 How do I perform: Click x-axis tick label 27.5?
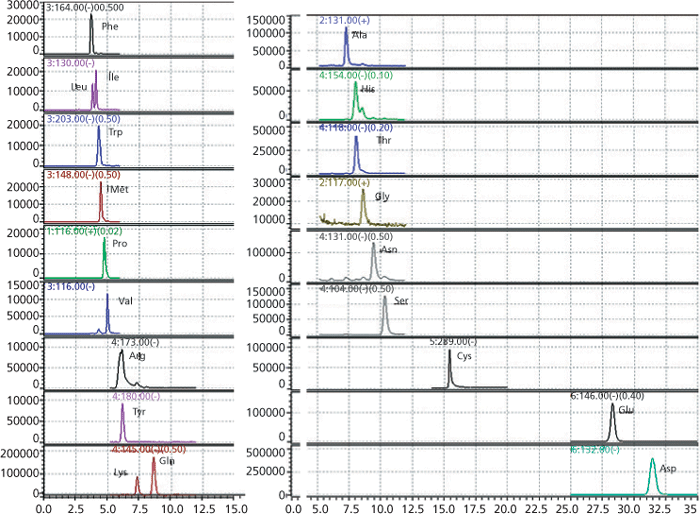598,509
